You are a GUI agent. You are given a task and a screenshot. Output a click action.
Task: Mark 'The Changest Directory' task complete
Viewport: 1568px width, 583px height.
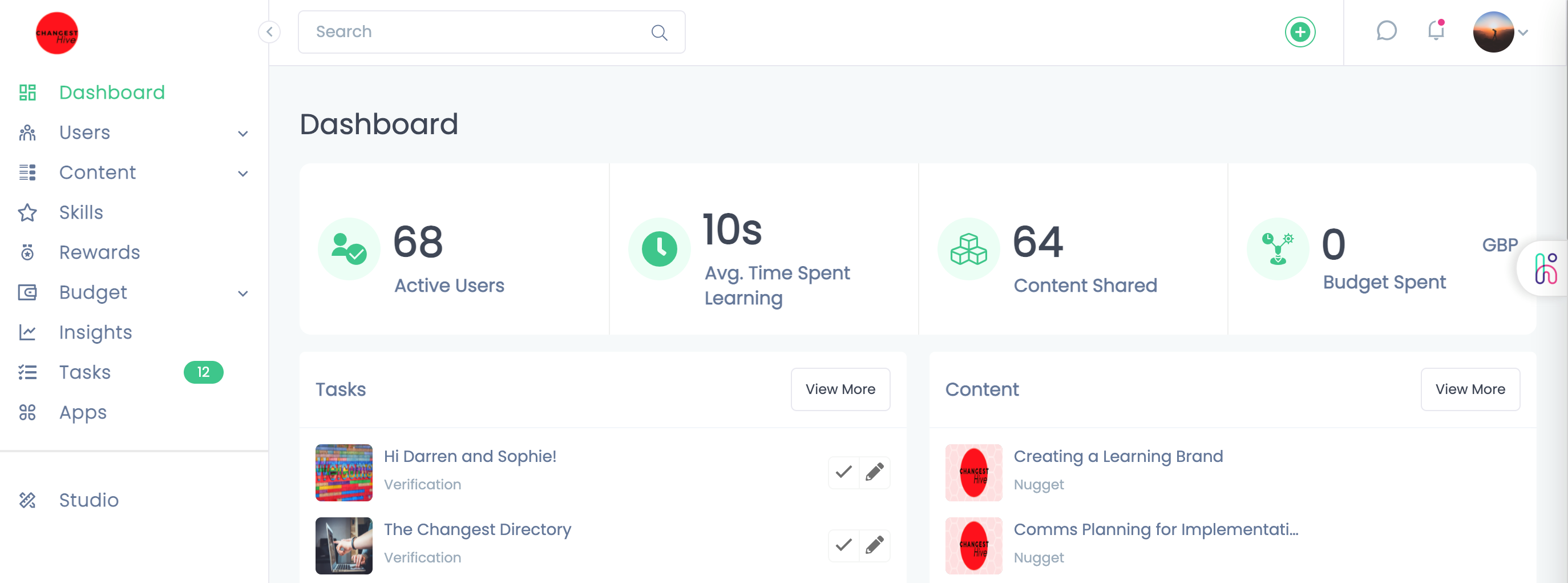click(842, 545)
